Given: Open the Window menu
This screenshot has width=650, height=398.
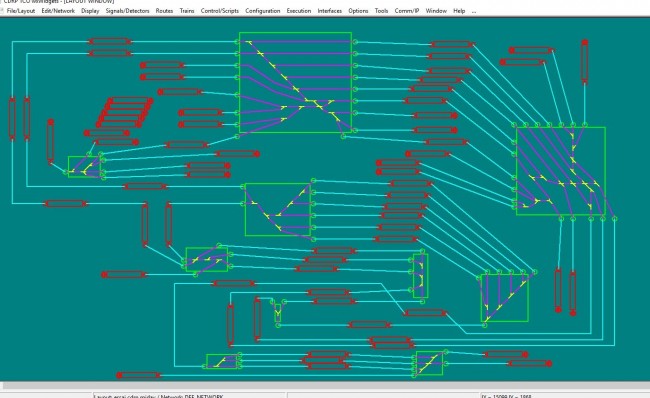Looking at the screenshot, I should click(436, 11).
